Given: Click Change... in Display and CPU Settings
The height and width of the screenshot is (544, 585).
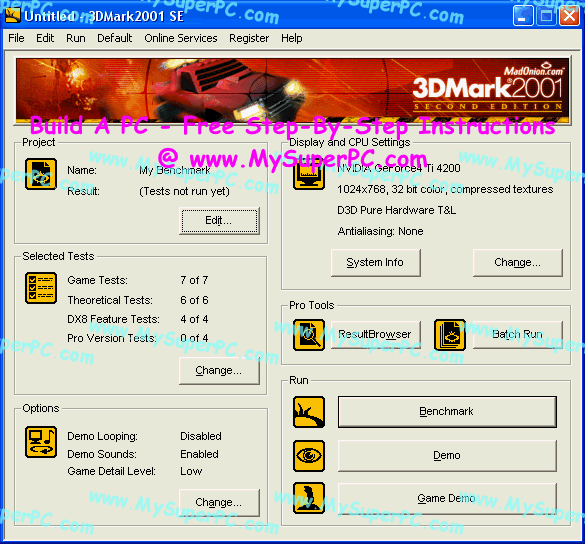Looking at the screenshot, I should 517,263.
